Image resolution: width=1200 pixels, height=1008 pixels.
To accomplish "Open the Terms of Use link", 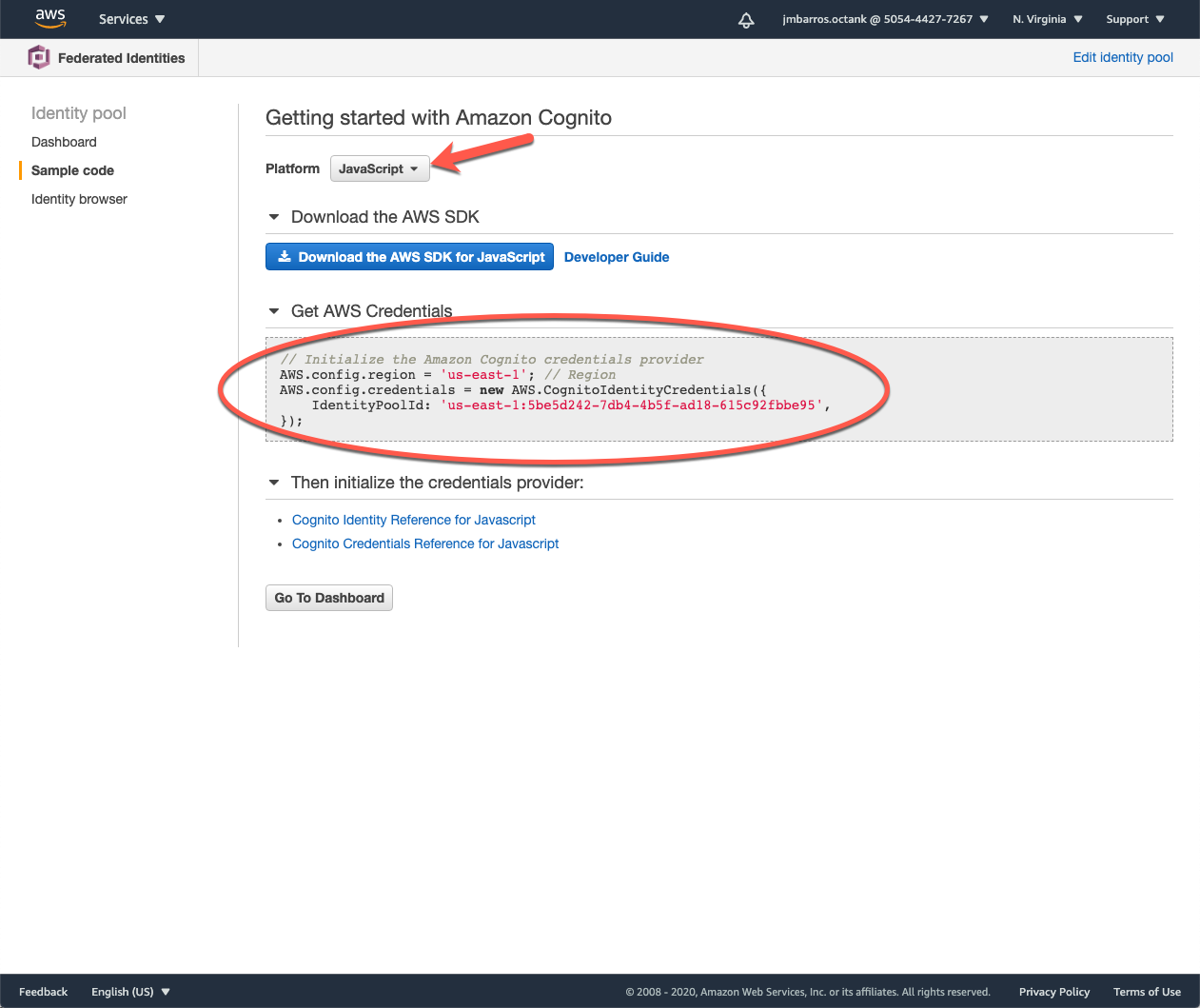I will 1147,992.
